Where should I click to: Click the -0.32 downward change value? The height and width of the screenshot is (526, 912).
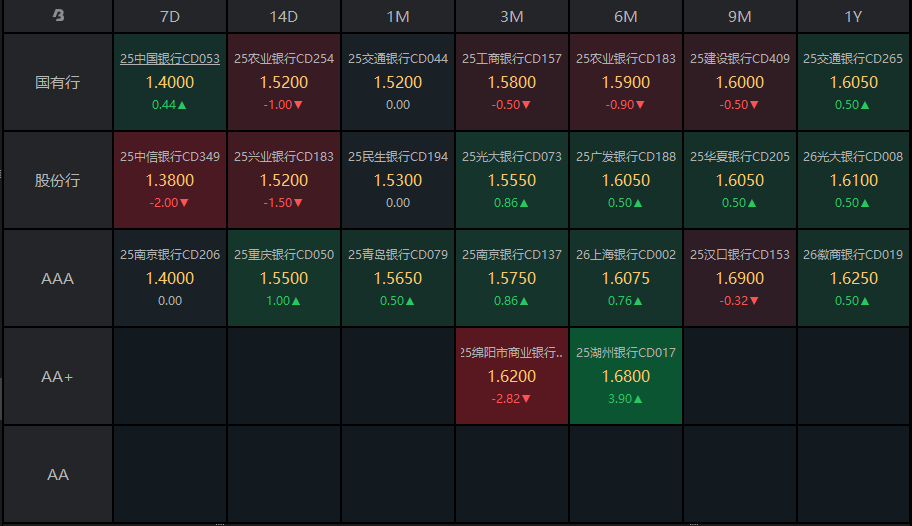(x=739, y=301)
